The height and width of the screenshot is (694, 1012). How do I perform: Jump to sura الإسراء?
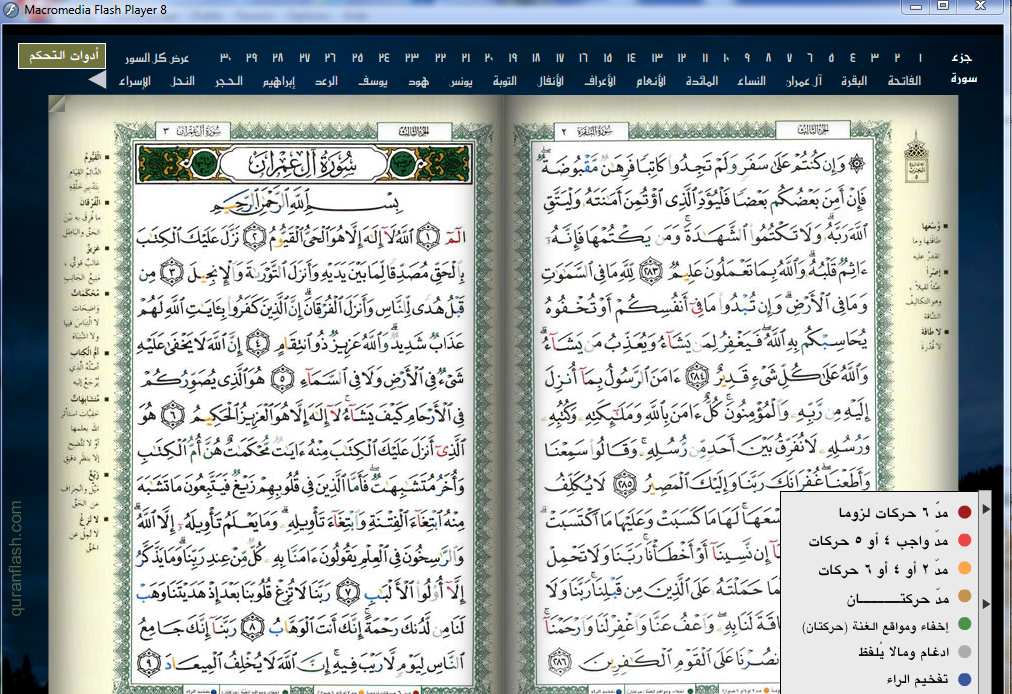click(x=135, y=81)
